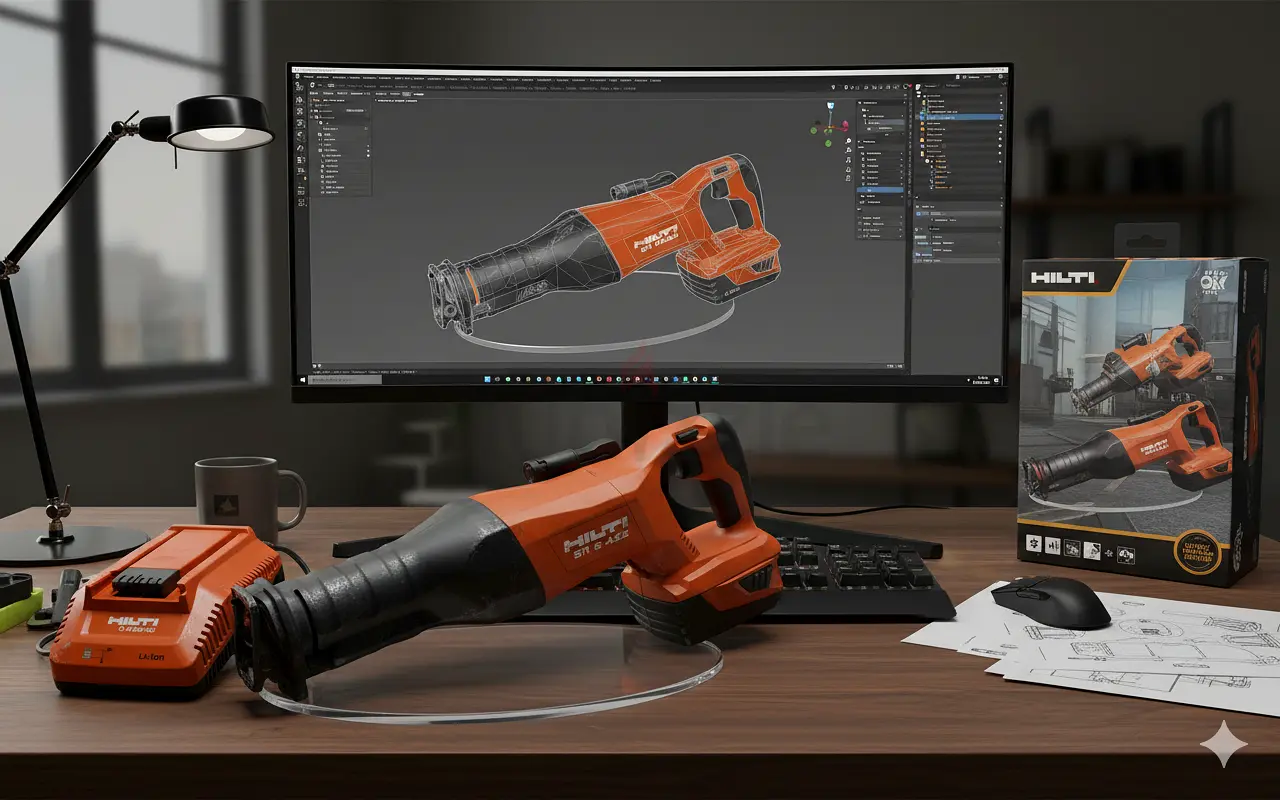Click the blue Z axis on the navigation gizmo

tap(829, 106)
